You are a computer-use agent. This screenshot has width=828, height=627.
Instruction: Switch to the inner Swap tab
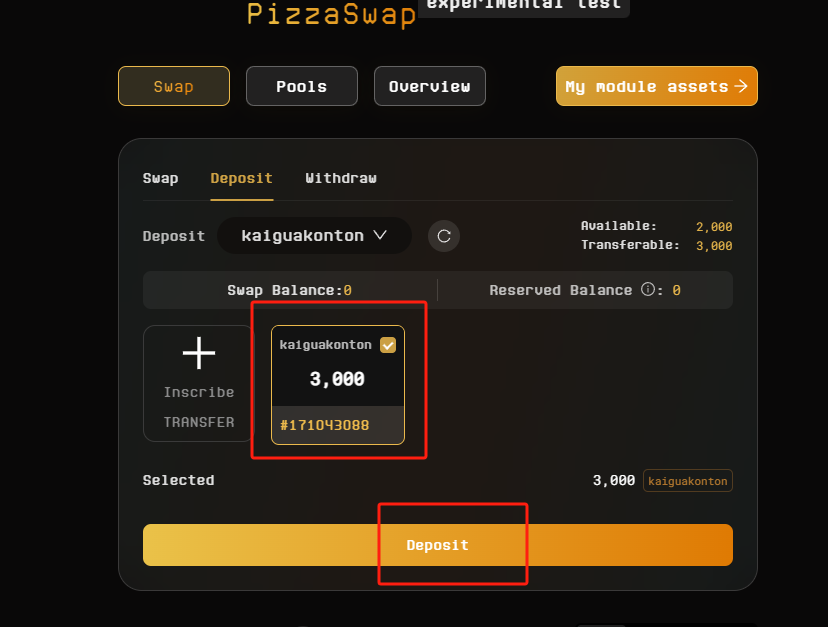[x=160, y=178]
